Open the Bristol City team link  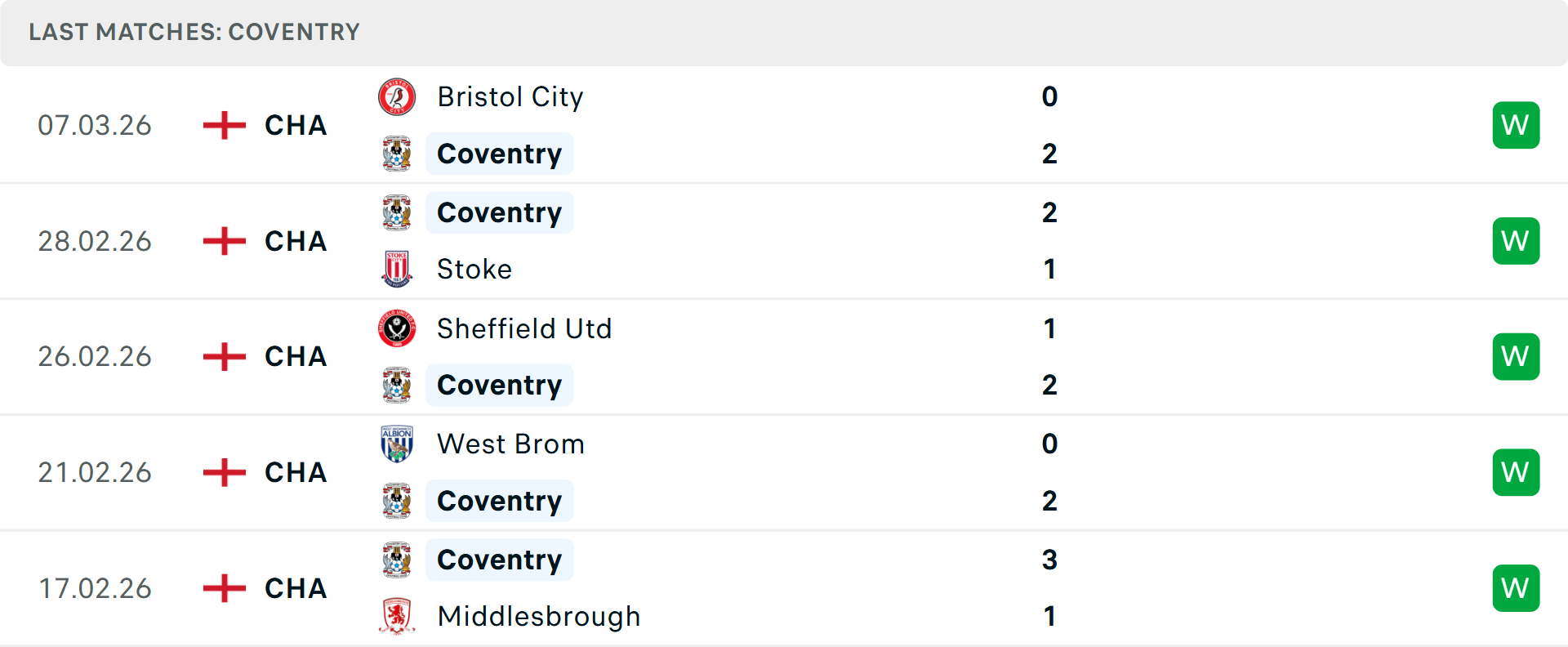tap(510, 97)
